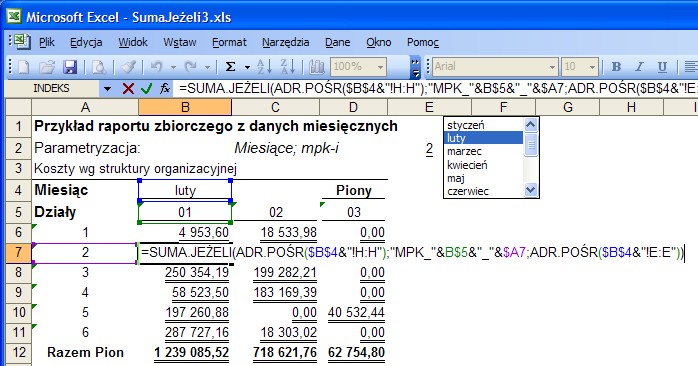Click the align left toolbar icon

click(x=691, y=67)
